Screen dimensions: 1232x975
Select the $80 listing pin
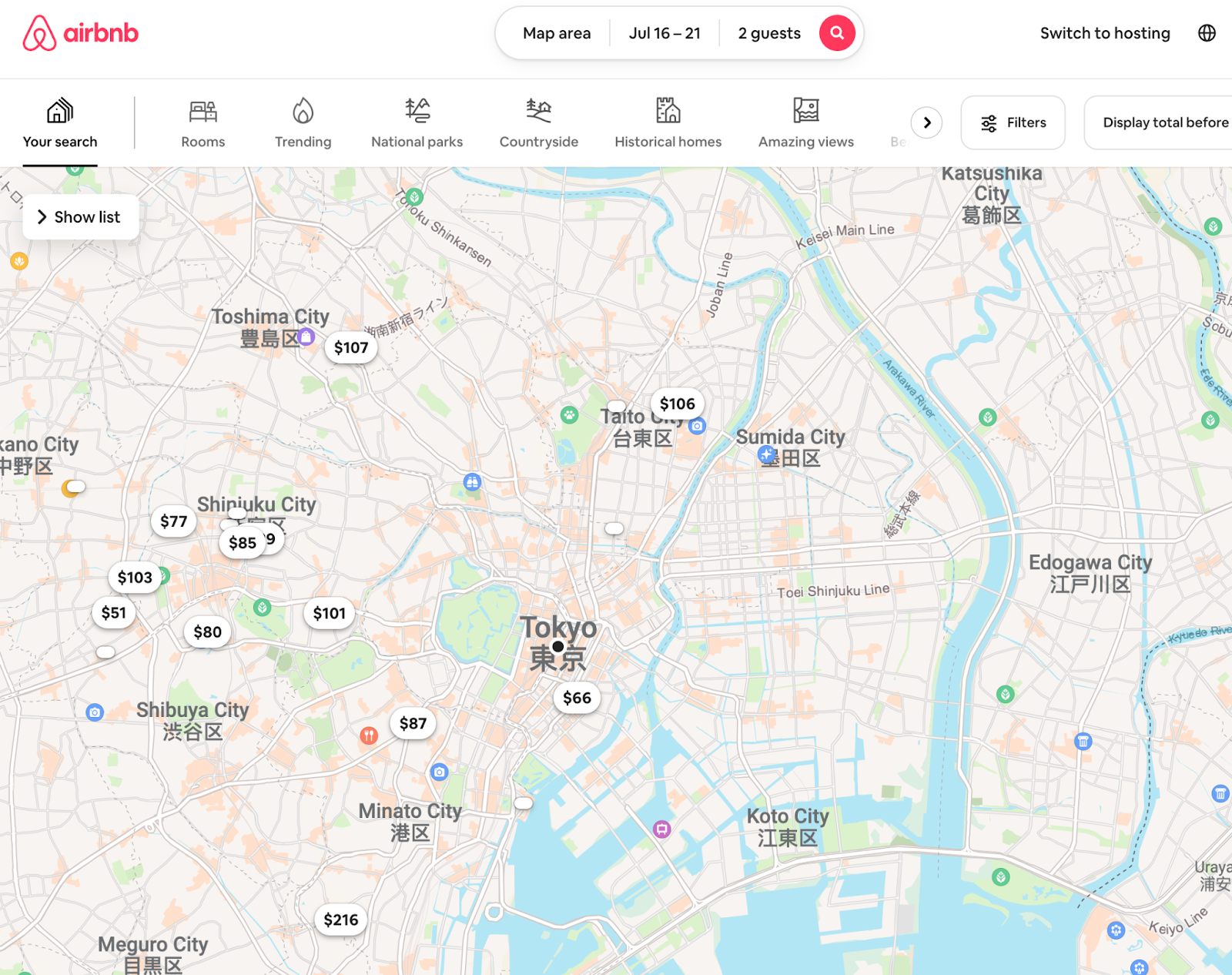pyautogui.click(x=208, y=632)
